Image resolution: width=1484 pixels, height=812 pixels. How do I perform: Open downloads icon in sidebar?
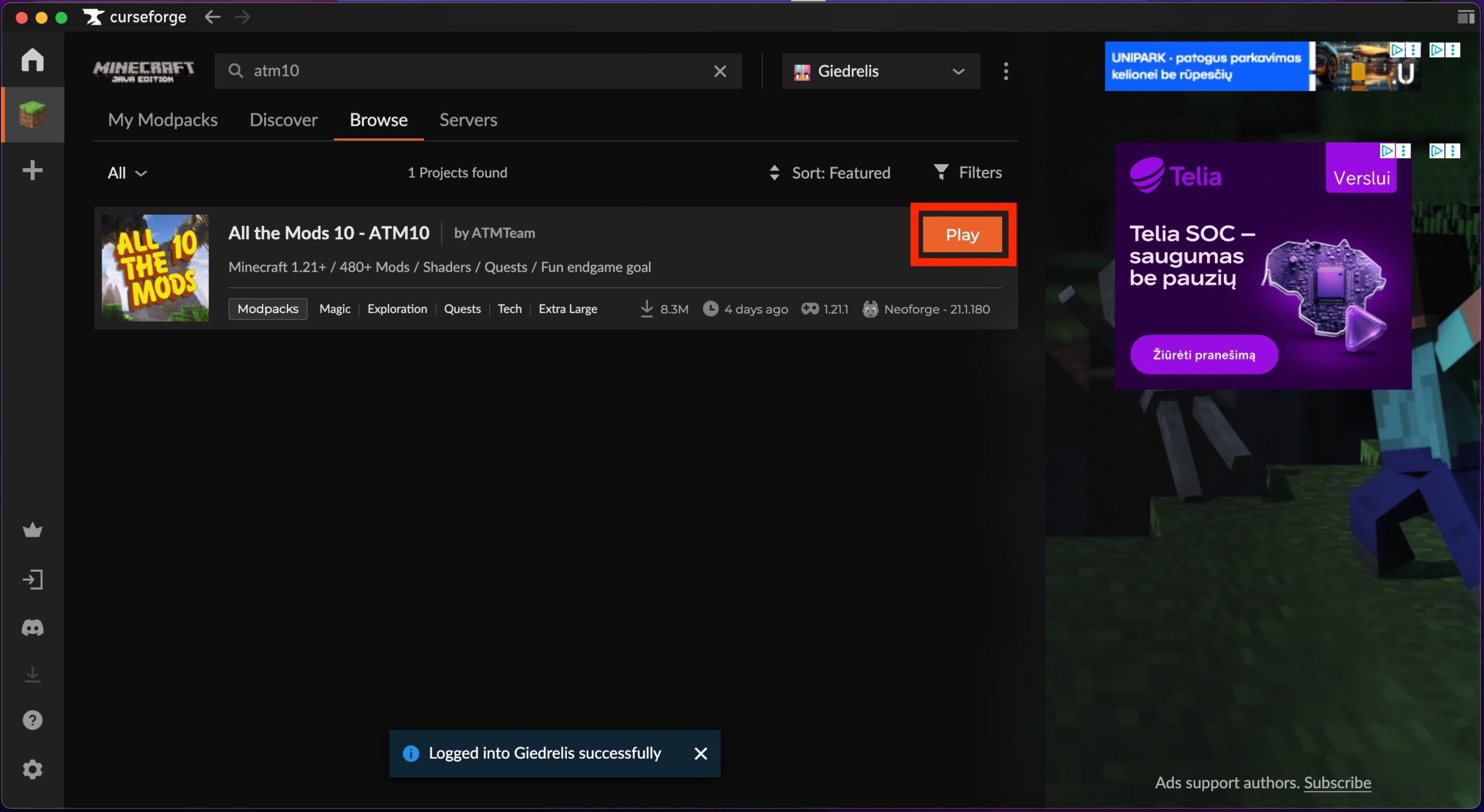point(32,675)
